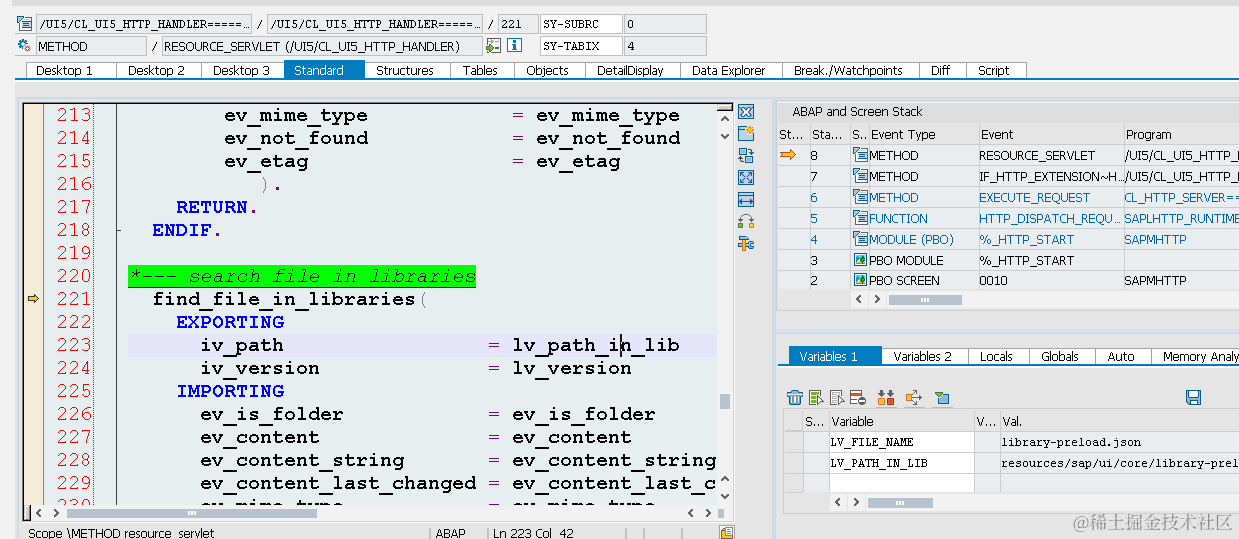The image size is (1239, 539).
Task: Switch to the Globals tab
Action: 1060,356
